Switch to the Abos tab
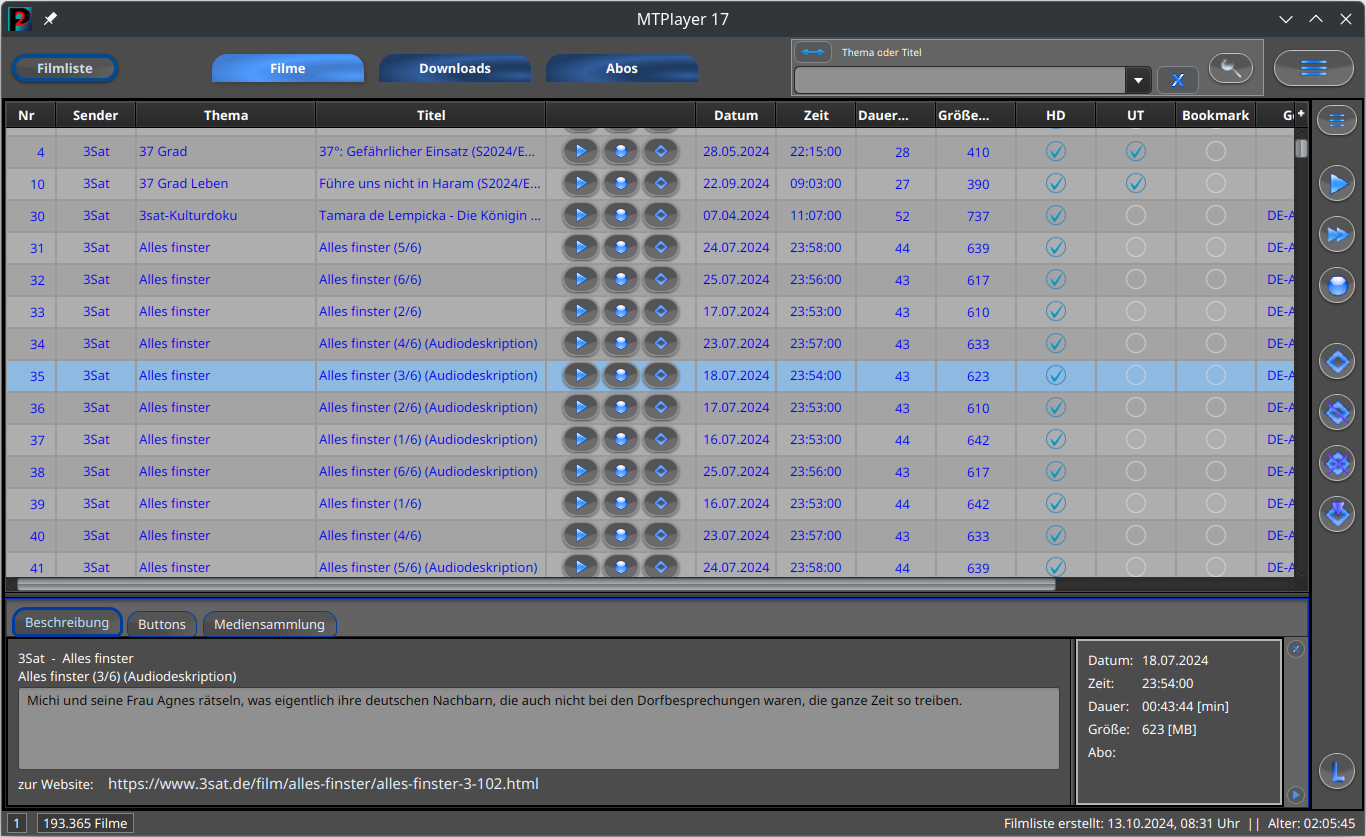This screenshot has height=837, width=1366. click(x=622, y=69)
